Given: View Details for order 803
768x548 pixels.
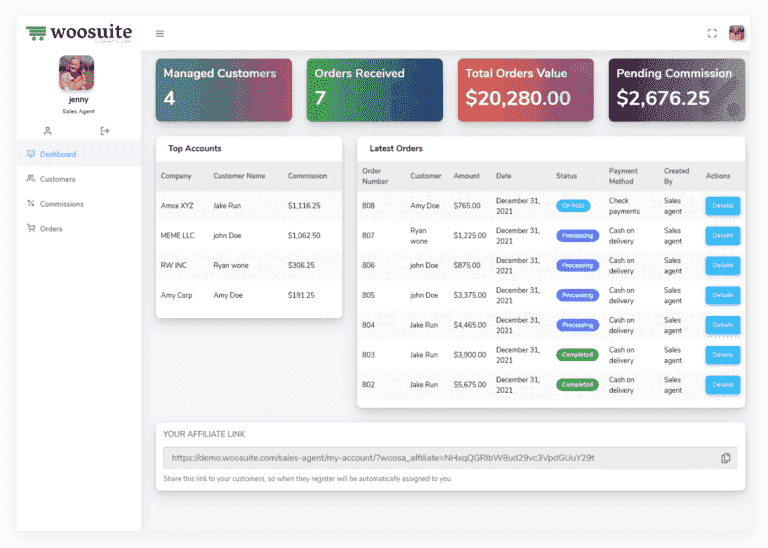Looking at the screenshot, I should (x=722, y=355).
